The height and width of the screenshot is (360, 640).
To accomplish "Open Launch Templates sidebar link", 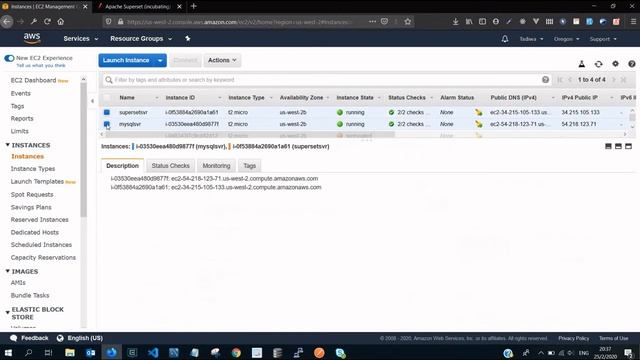I will [37, 181].
